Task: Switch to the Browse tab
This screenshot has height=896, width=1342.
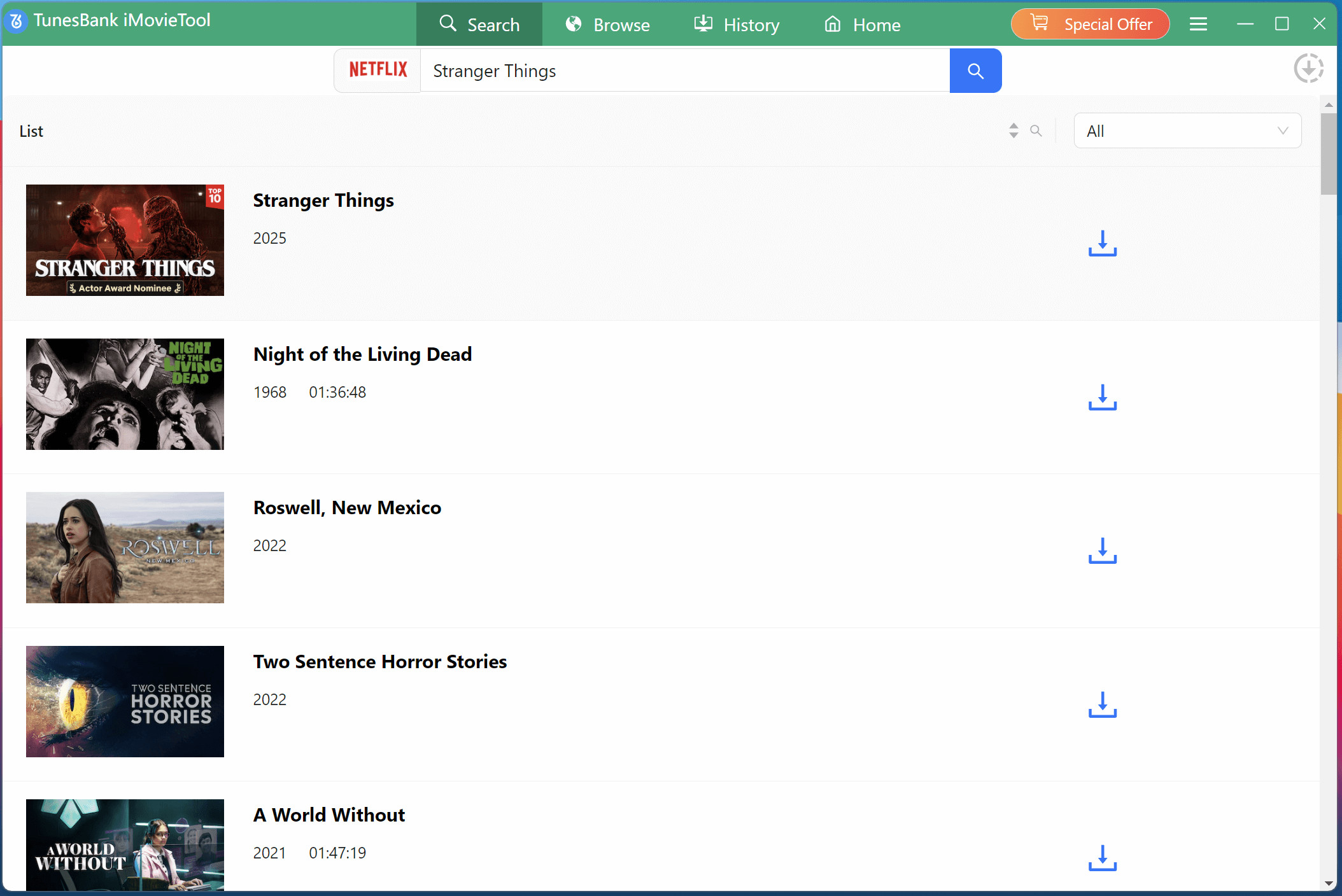Action: pos(608,25)
